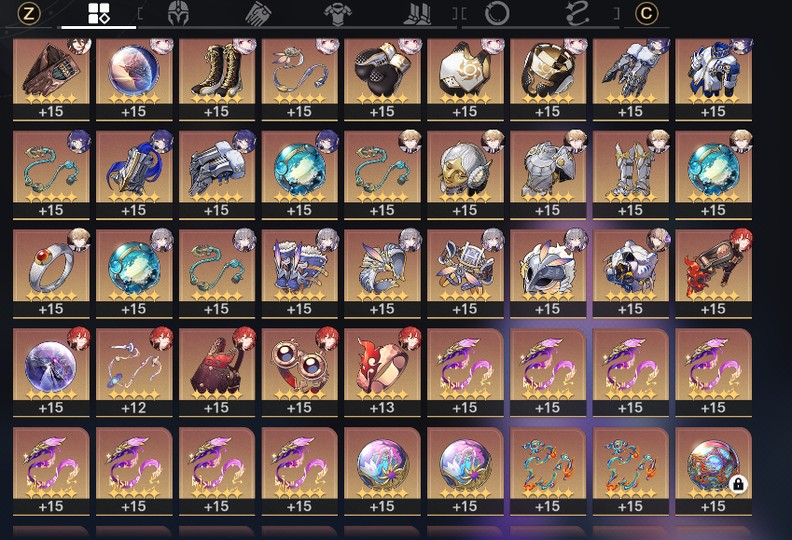
Task: Click the C key shortcut icon
Action: 646,14
